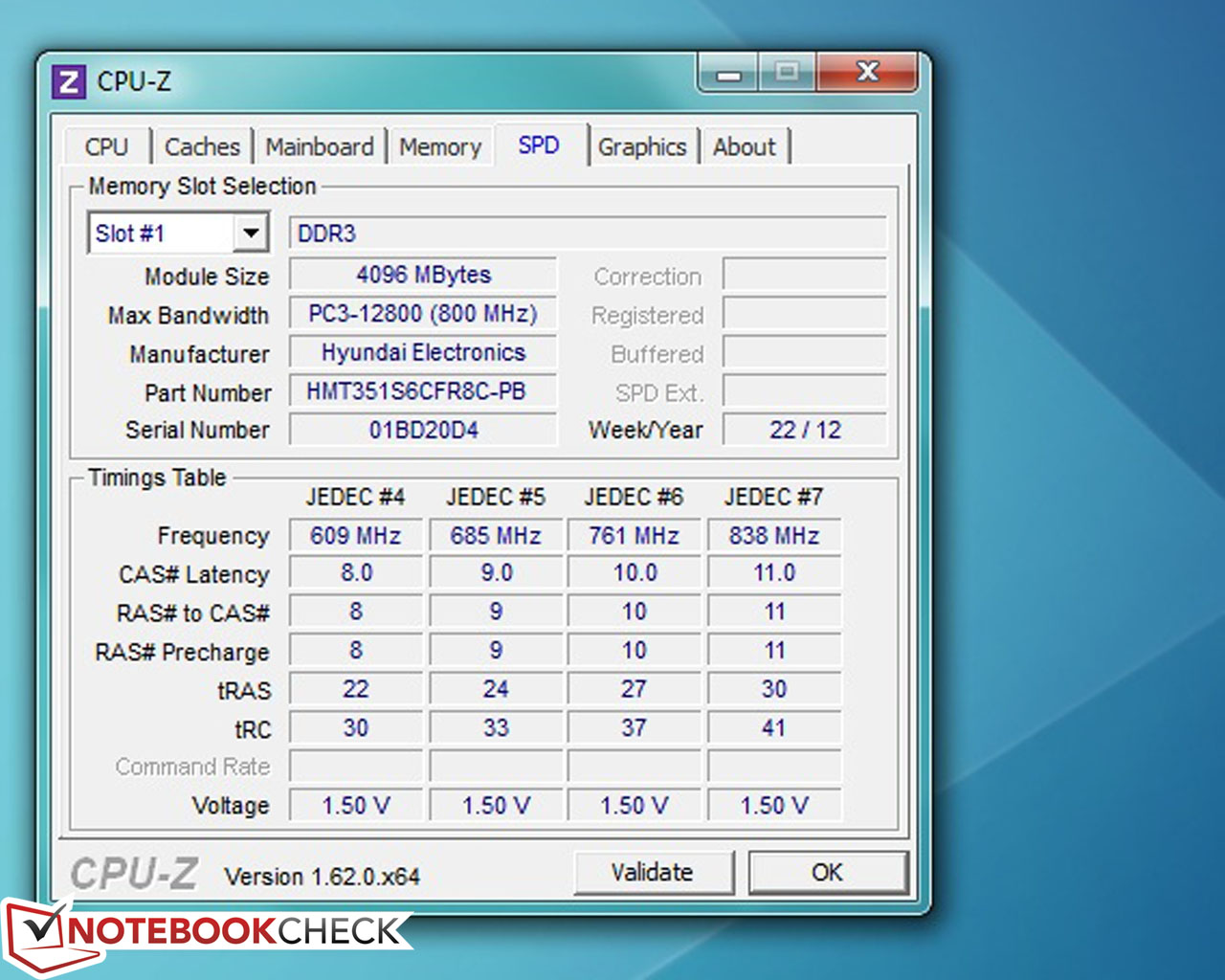The image size is (1225, 980).
Task: Click the HMT351S6CFR8C-PB part number
Action: point(423,390)
